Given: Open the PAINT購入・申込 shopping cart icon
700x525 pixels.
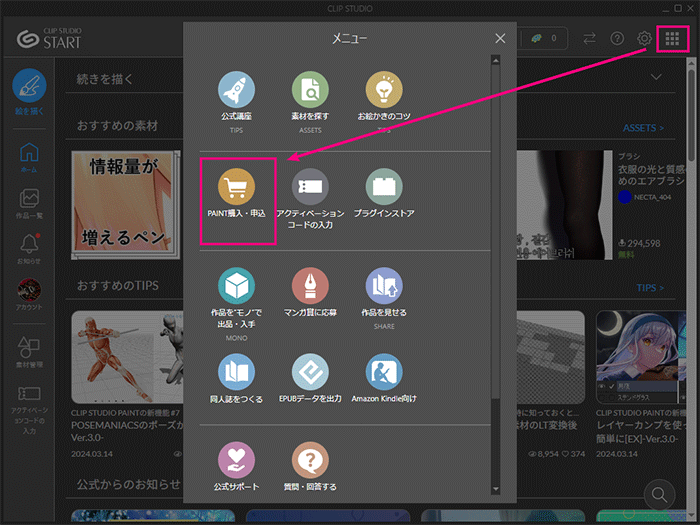Looking at the screenshot, I should pos(237,187).
